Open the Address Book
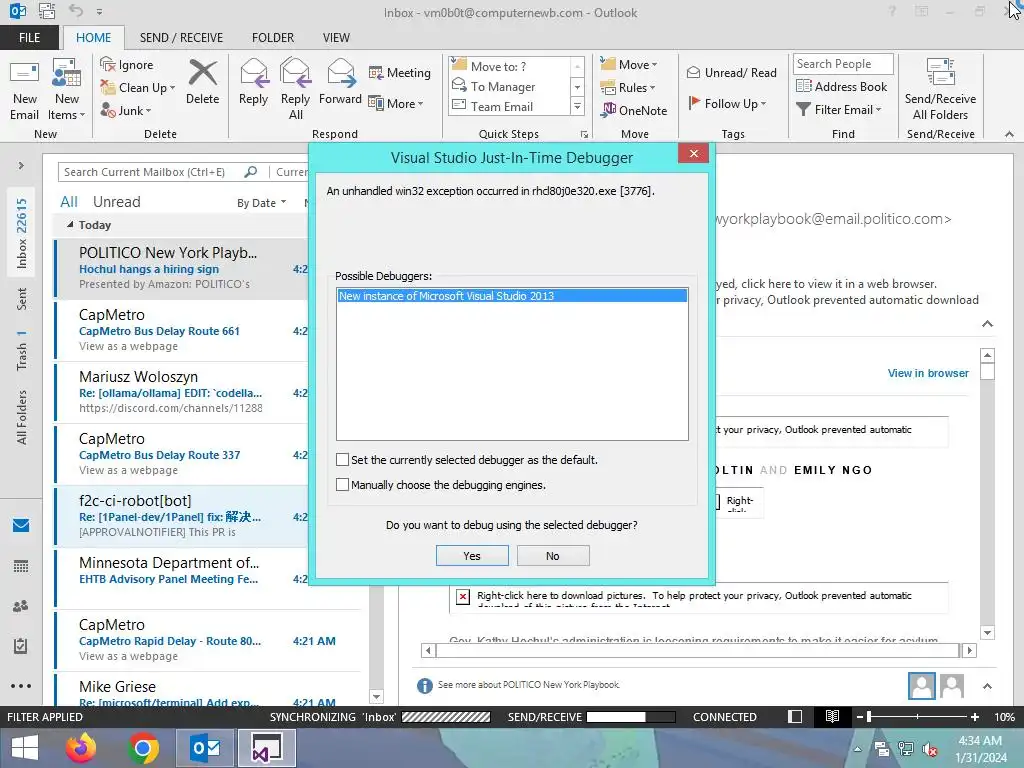Image resolution: width=1024 pixels, height=768 pixels. click(842, 86)
